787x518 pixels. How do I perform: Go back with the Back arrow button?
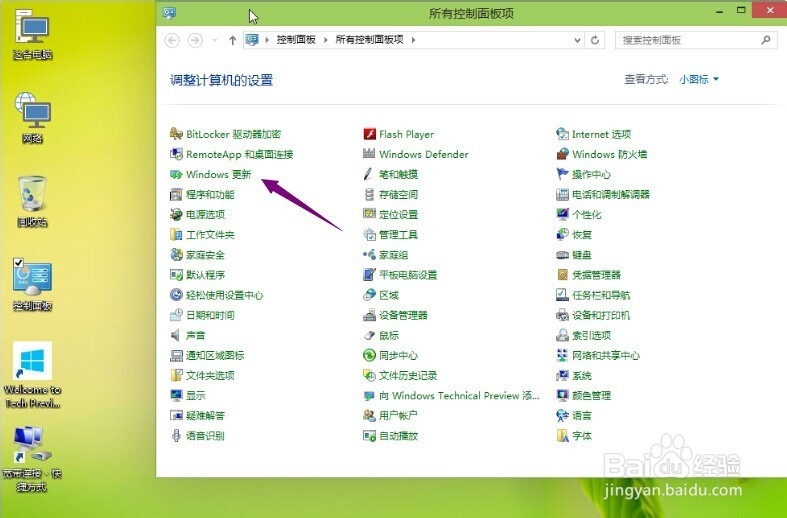[172, 40]
